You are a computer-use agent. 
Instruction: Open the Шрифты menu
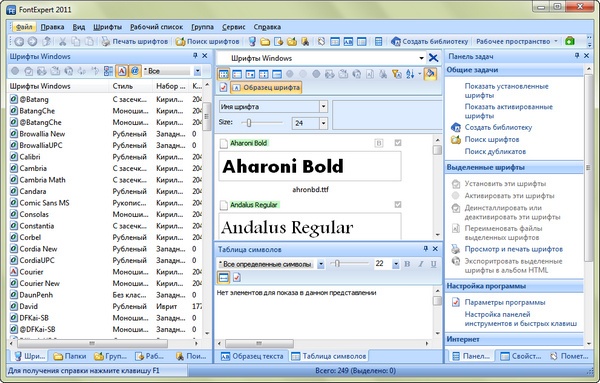108,27
